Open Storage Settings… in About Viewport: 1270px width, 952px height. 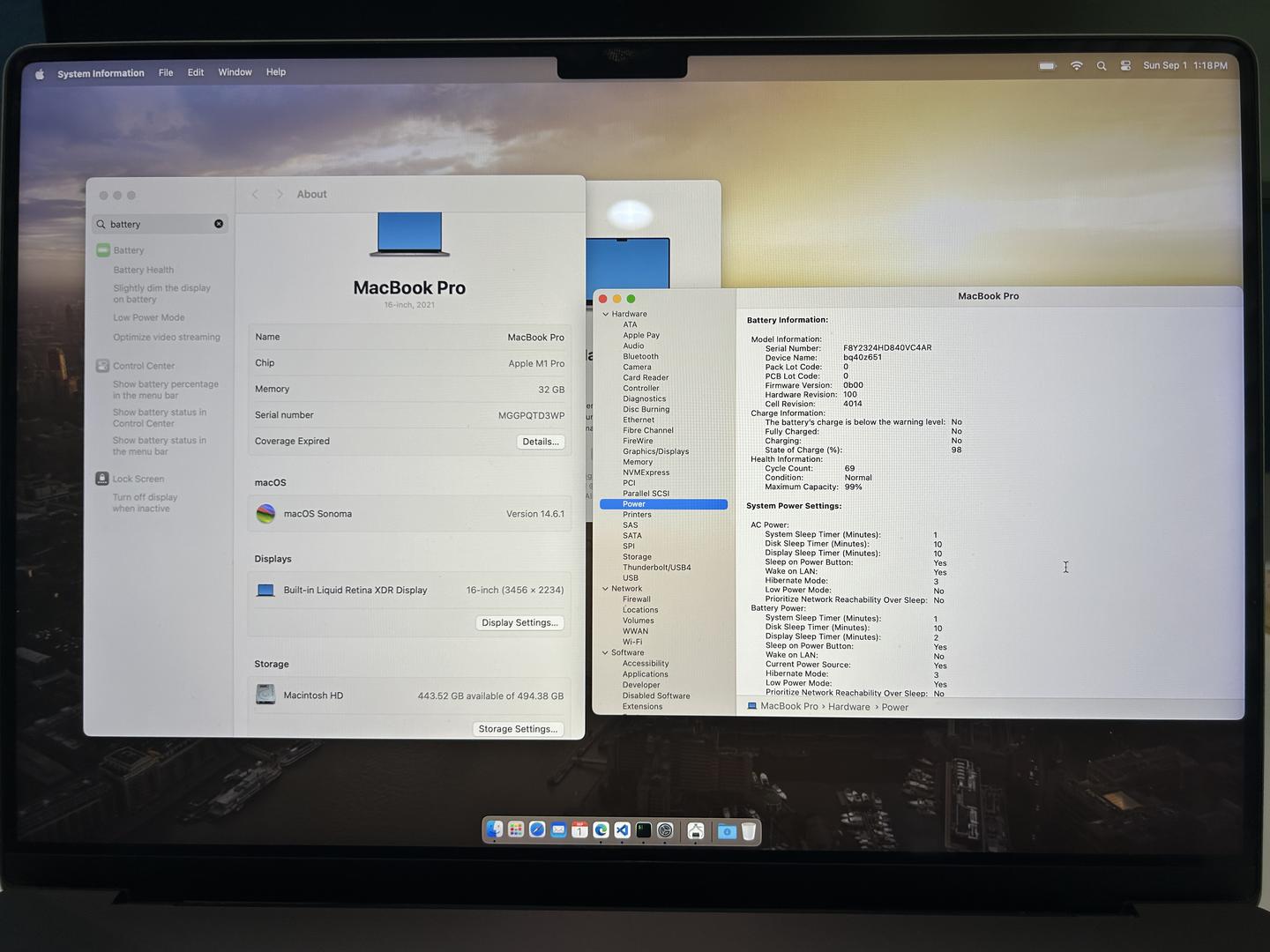click(x=518, y=729)
